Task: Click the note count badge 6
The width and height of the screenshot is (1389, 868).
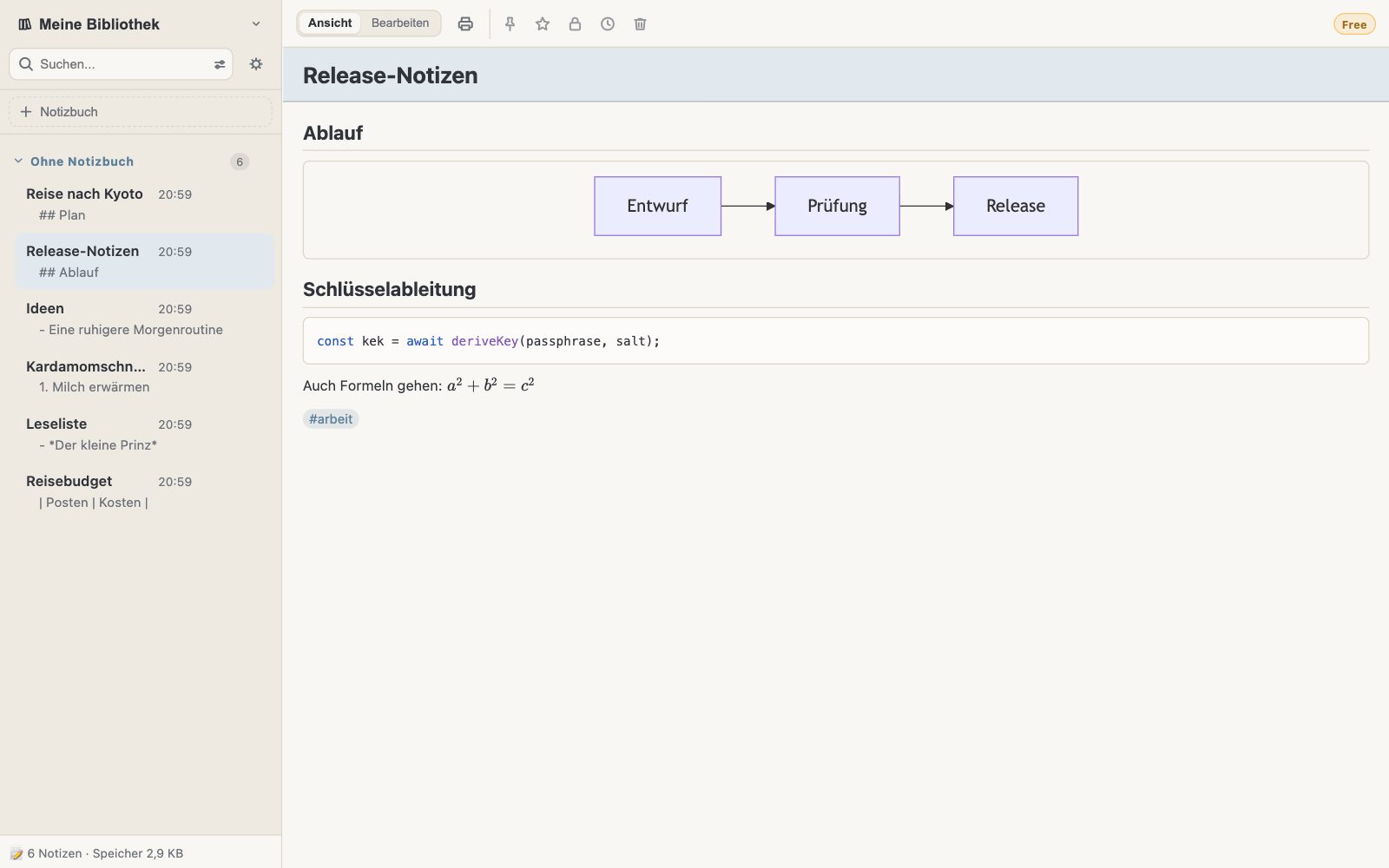Action: click(x=240, y=161)
